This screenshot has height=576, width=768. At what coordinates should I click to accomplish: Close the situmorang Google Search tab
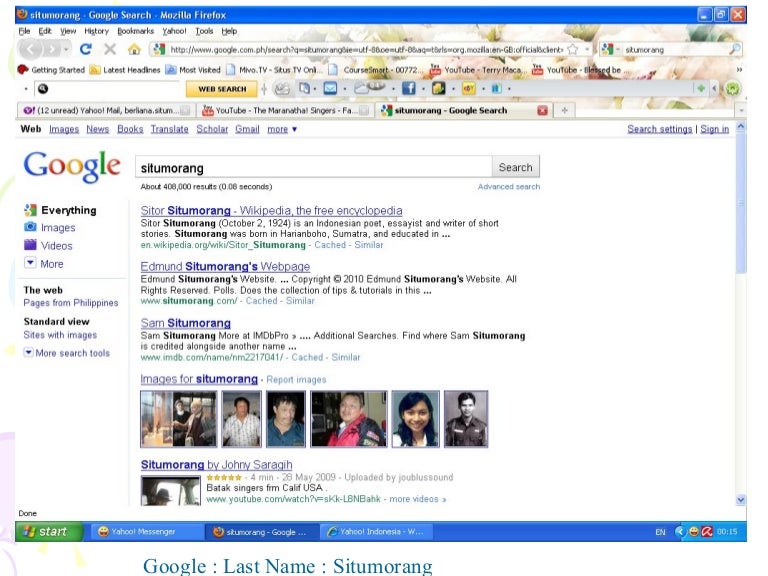542,110
